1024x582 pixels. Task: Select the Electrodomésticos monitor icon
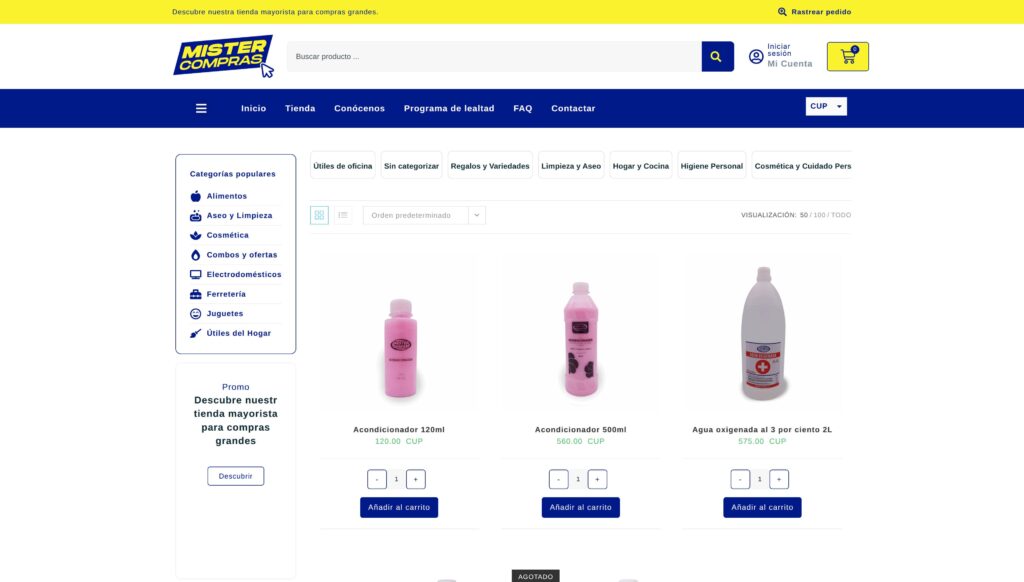click(x=195, y=274)
